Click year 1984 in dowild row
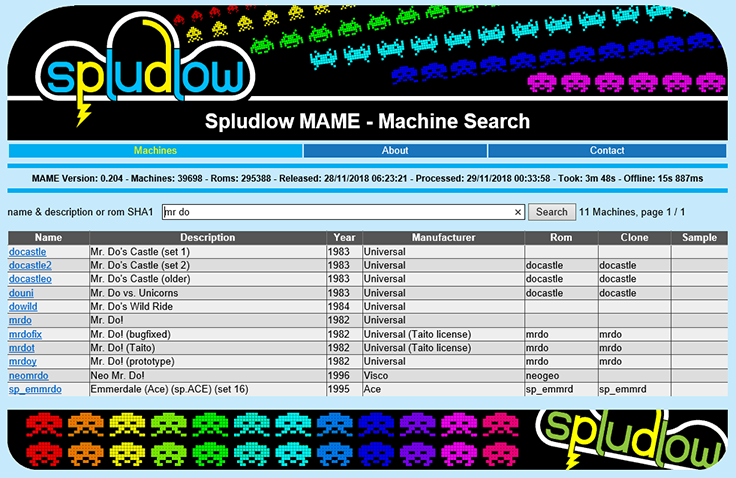 point(338,307)
